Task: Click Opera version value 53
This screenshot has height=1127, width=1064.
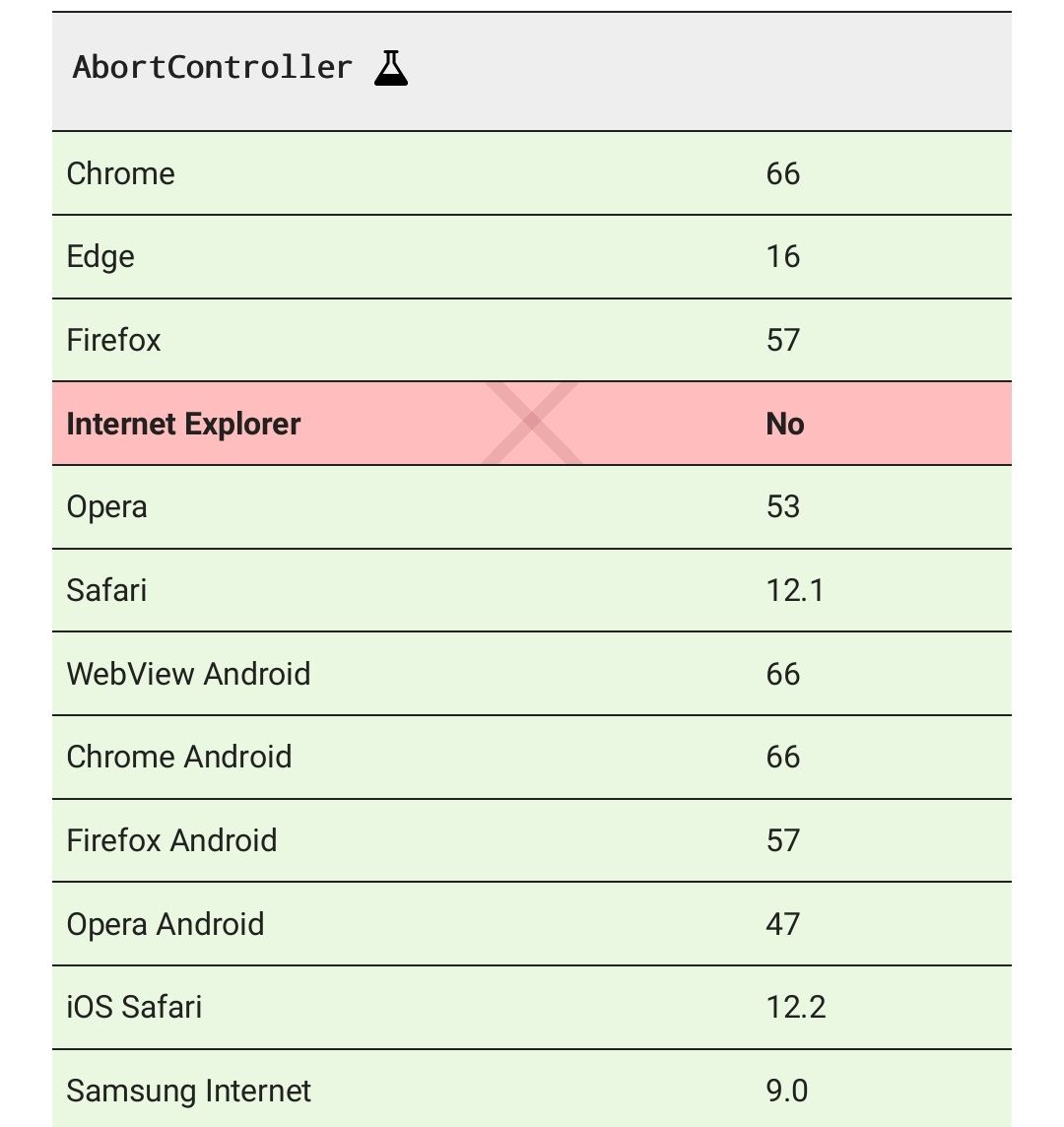Action: [783, 507]
